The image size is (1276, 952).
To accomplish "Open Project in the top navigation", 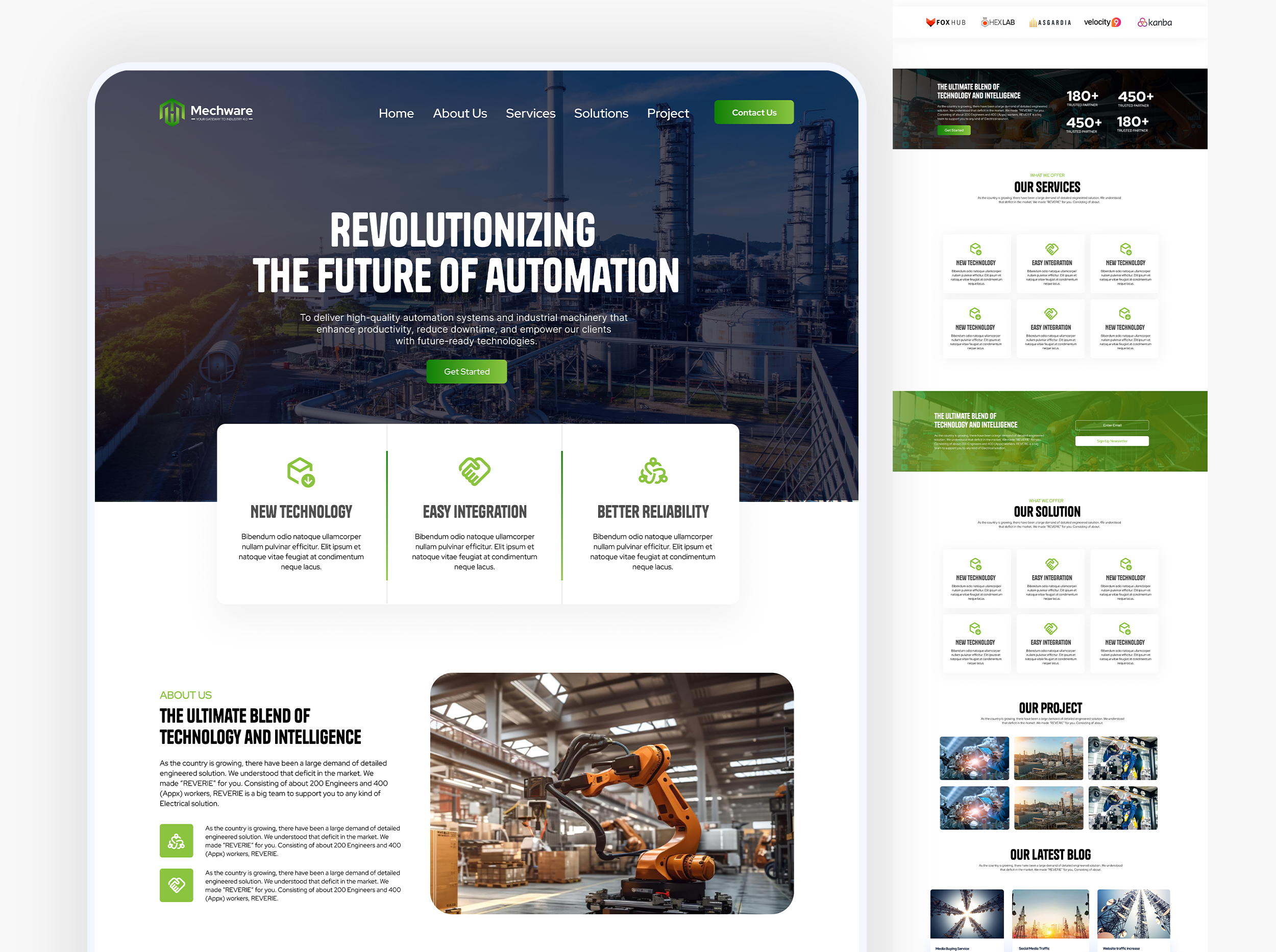I will click(668, 114).
